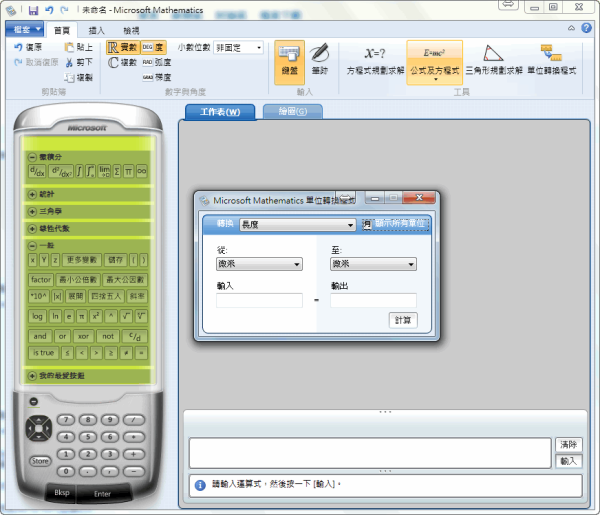Select Real numbers (實數) mode
The image size is (600, 515).
[x=122, y=47]
